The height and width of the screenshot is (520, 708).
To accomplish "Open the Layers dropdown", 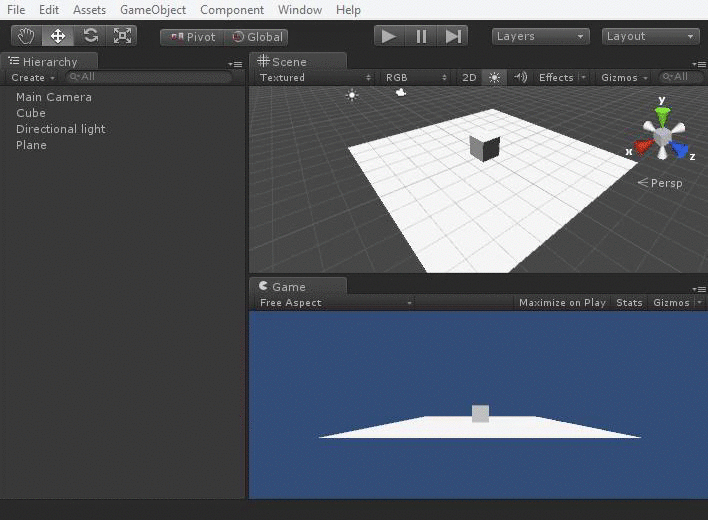I will (540, 36).
